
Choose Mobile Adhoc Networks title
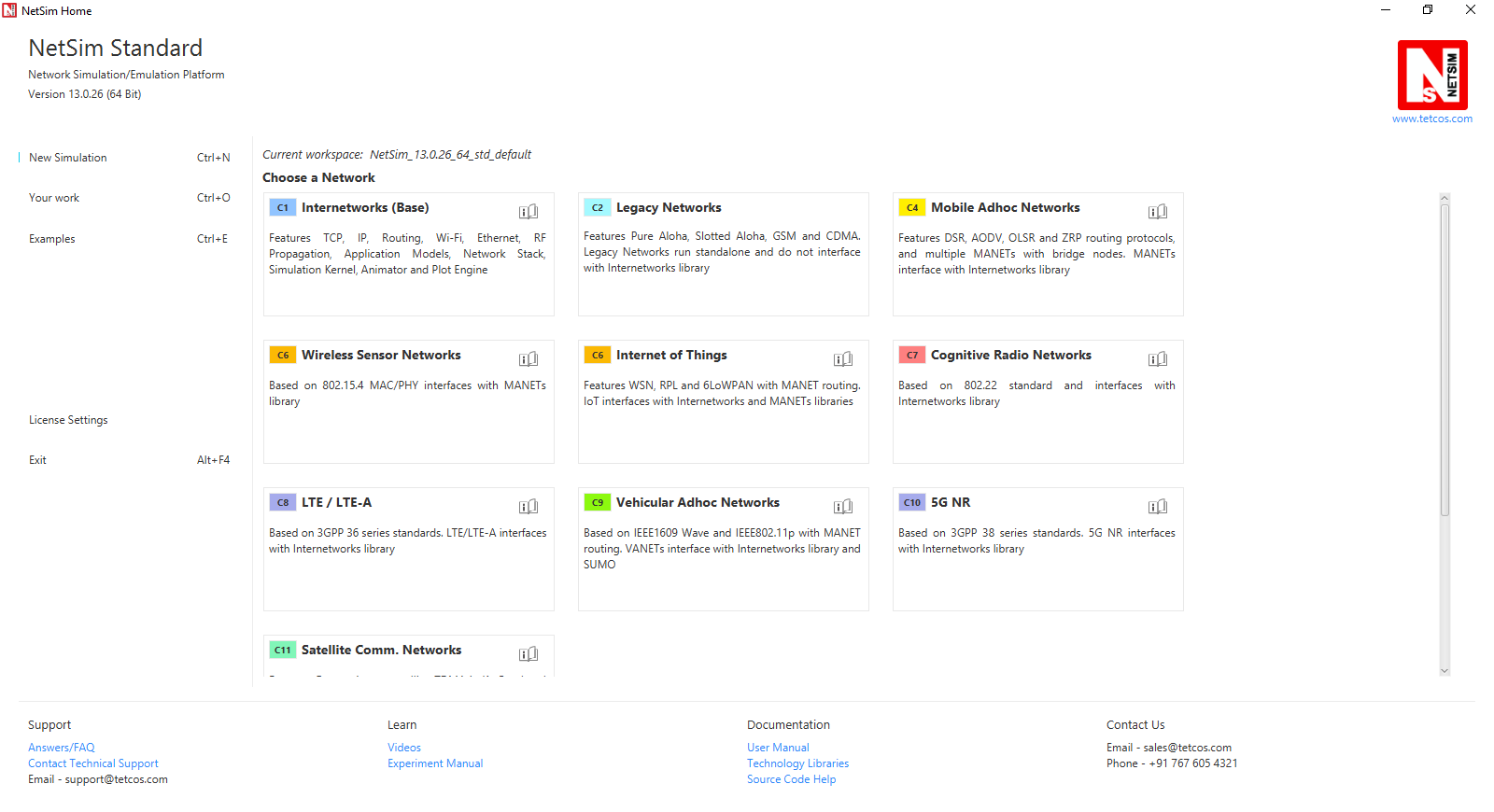(x=1005, y=207)
